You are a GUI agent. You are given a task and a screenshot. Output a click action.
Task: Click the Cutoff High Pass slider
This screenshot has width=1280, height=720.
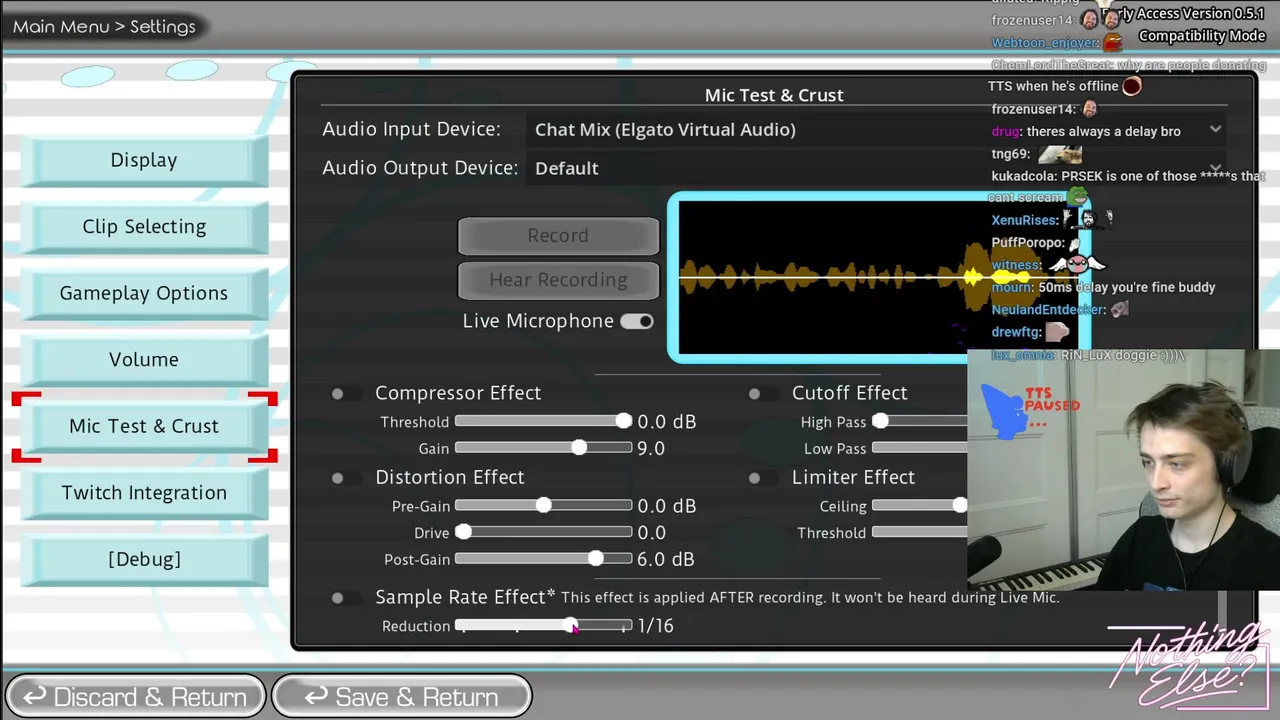coord(920,422)
